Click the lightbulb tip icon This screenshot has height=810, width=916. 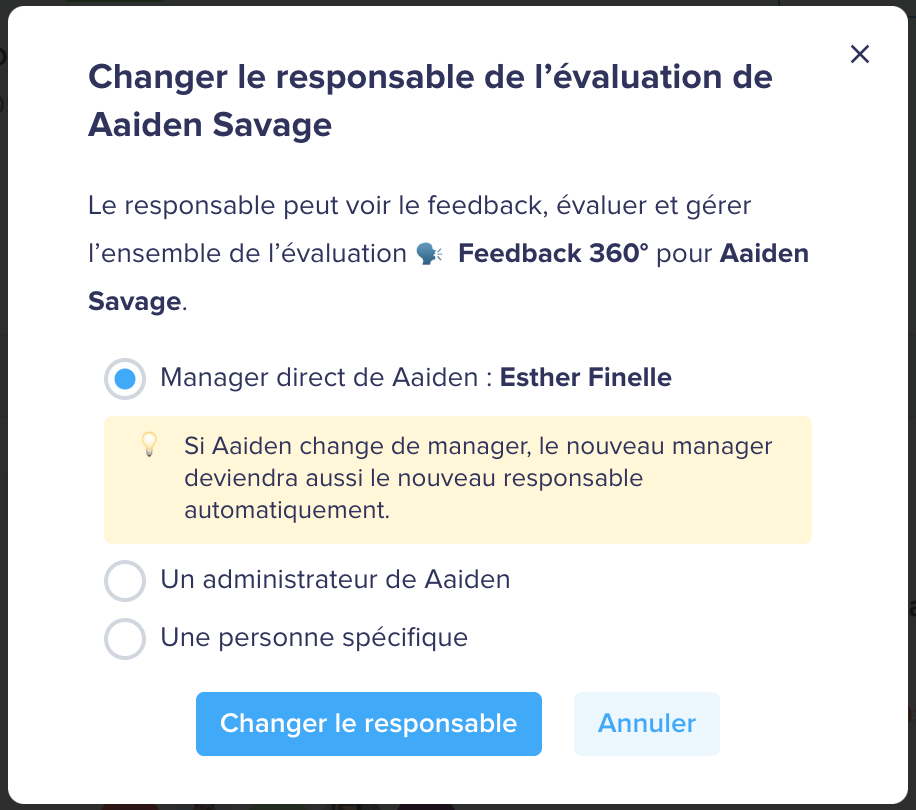(150, 444)
